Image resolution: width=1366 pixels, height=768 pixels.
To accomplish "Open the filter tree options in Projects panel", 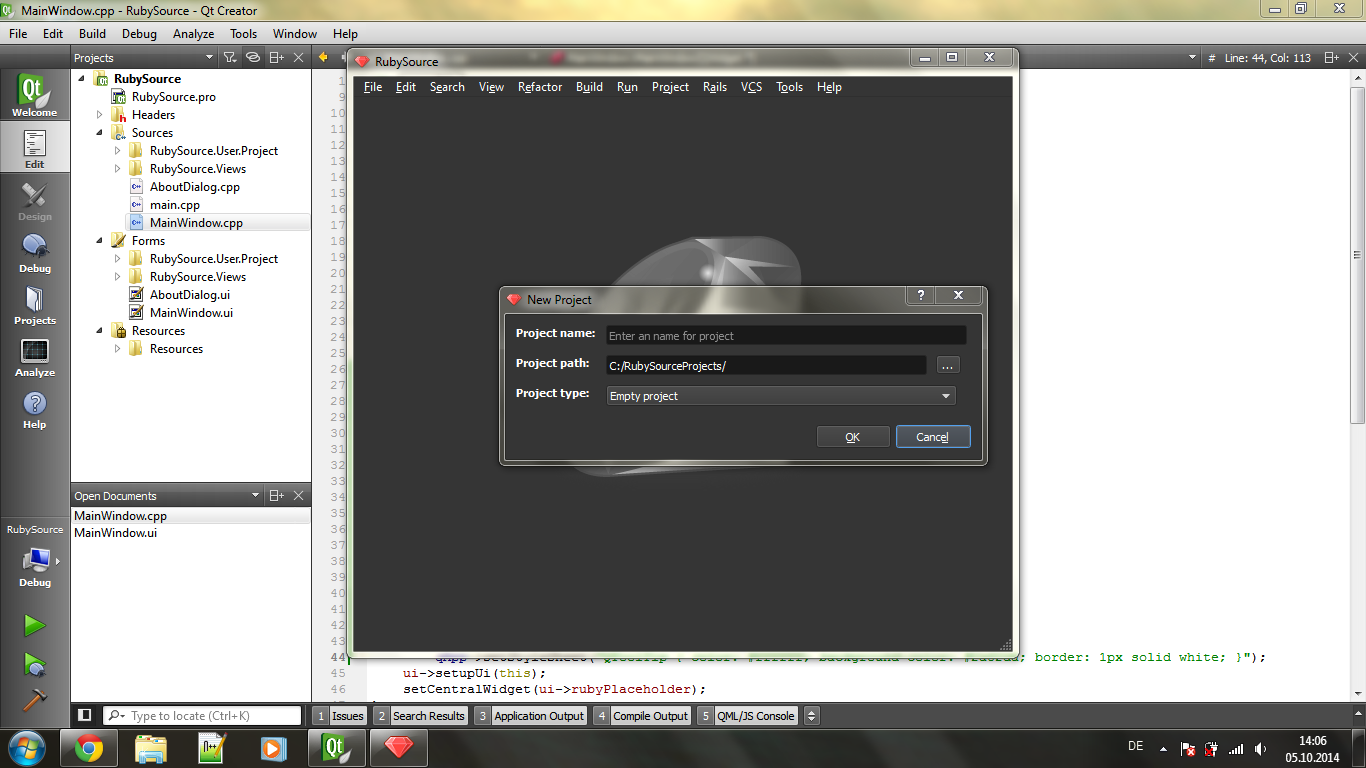I will [x=230, y=58].
